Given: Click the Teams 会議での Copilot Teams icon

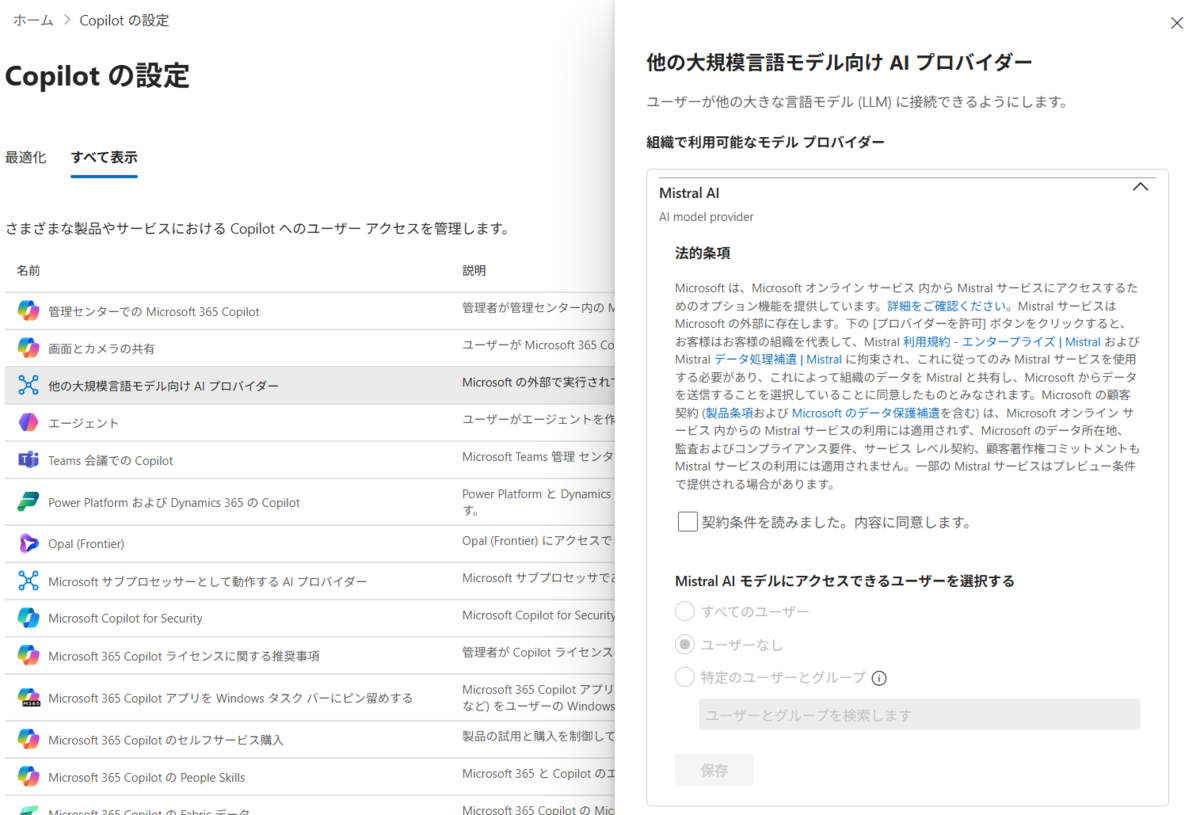Looking at the screenshot, I should (x=28, y=460).
